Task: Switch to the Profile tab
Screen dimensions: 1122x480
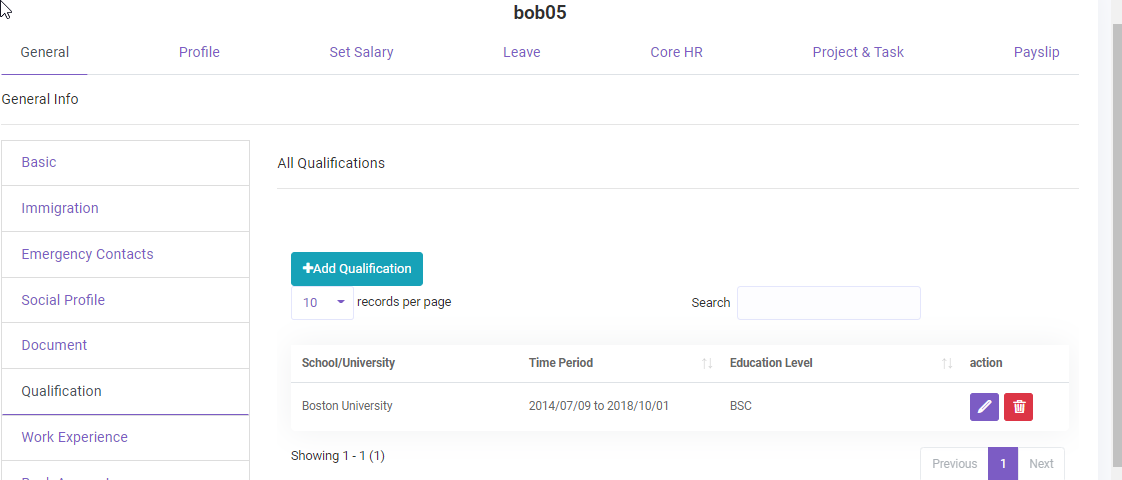Action: pos(199,52)
